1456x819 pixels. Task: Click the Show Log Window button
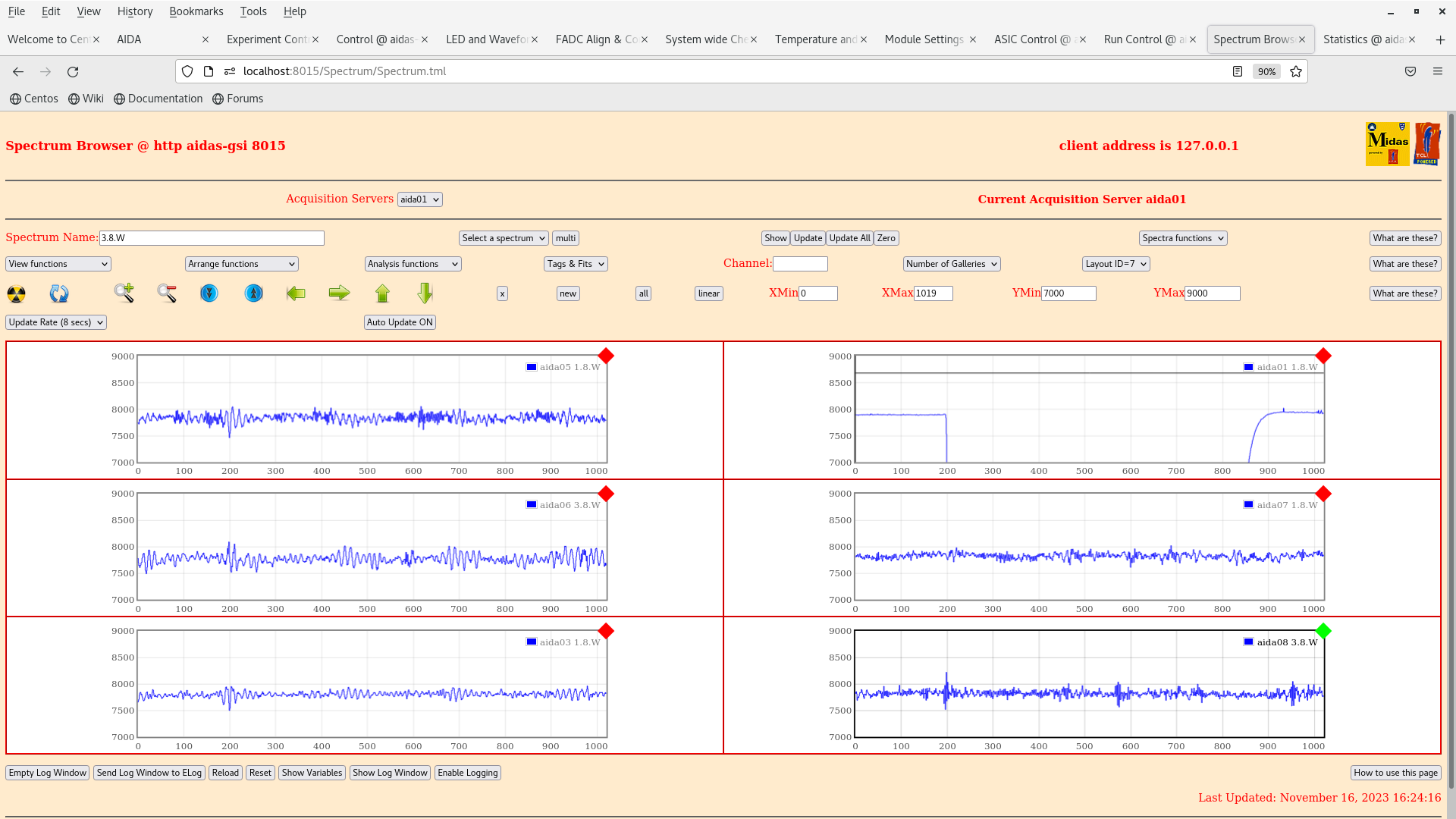390,773
